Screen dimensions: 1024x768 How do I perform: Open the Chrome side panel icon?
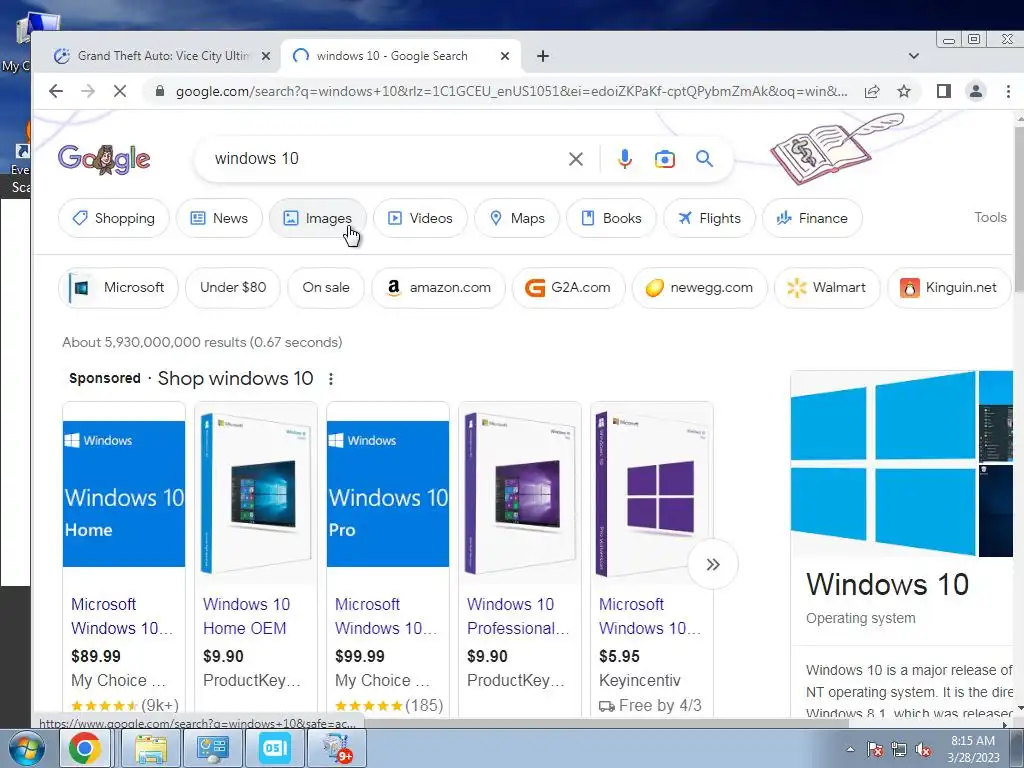[944, 91]
